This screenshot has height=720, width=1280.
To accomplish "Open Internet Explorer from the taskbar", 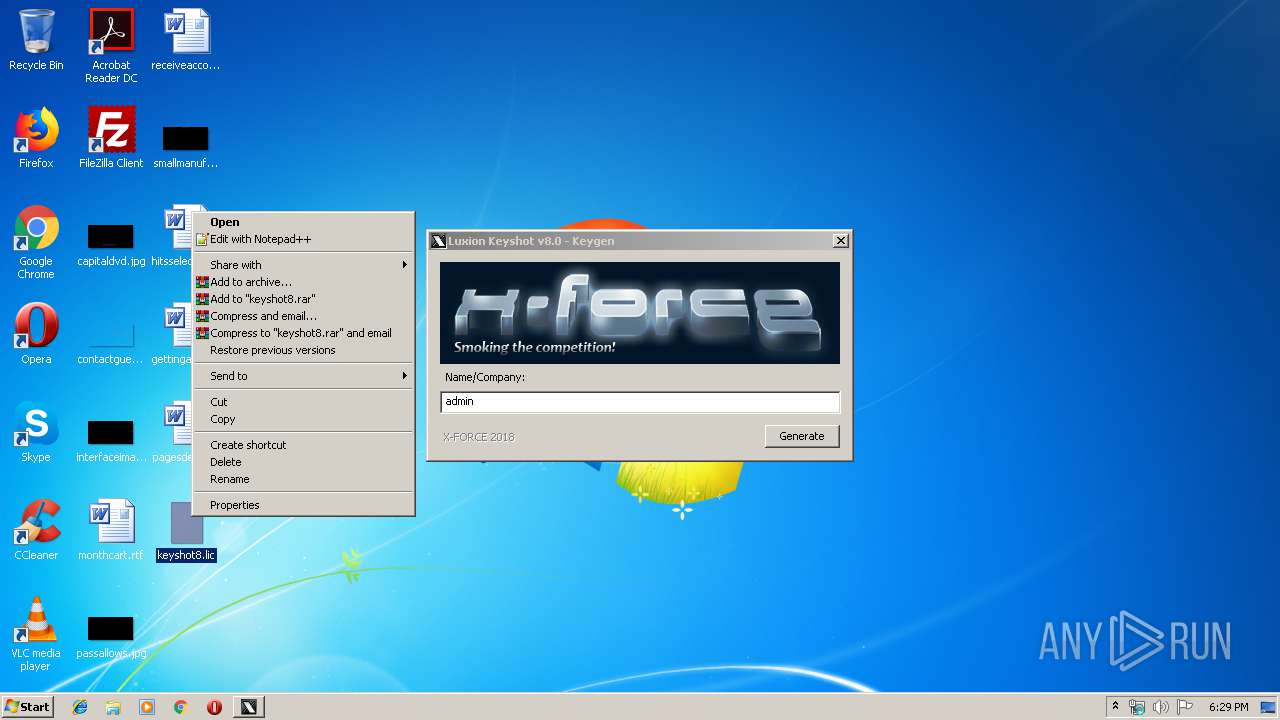I will tap(80, 707).
